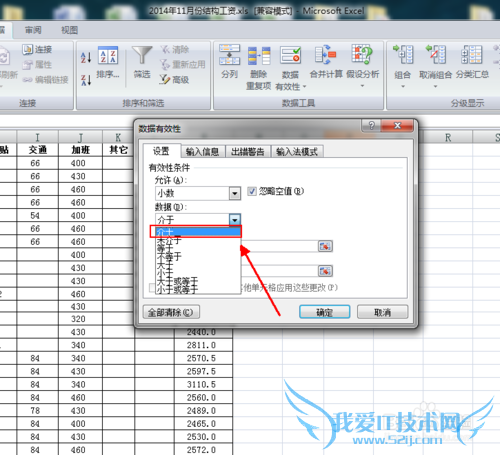Expand What-If Analysis dropdown arrow
Image resolution: width=500 pixels, height=455 pixels.
tap(362, 86)
